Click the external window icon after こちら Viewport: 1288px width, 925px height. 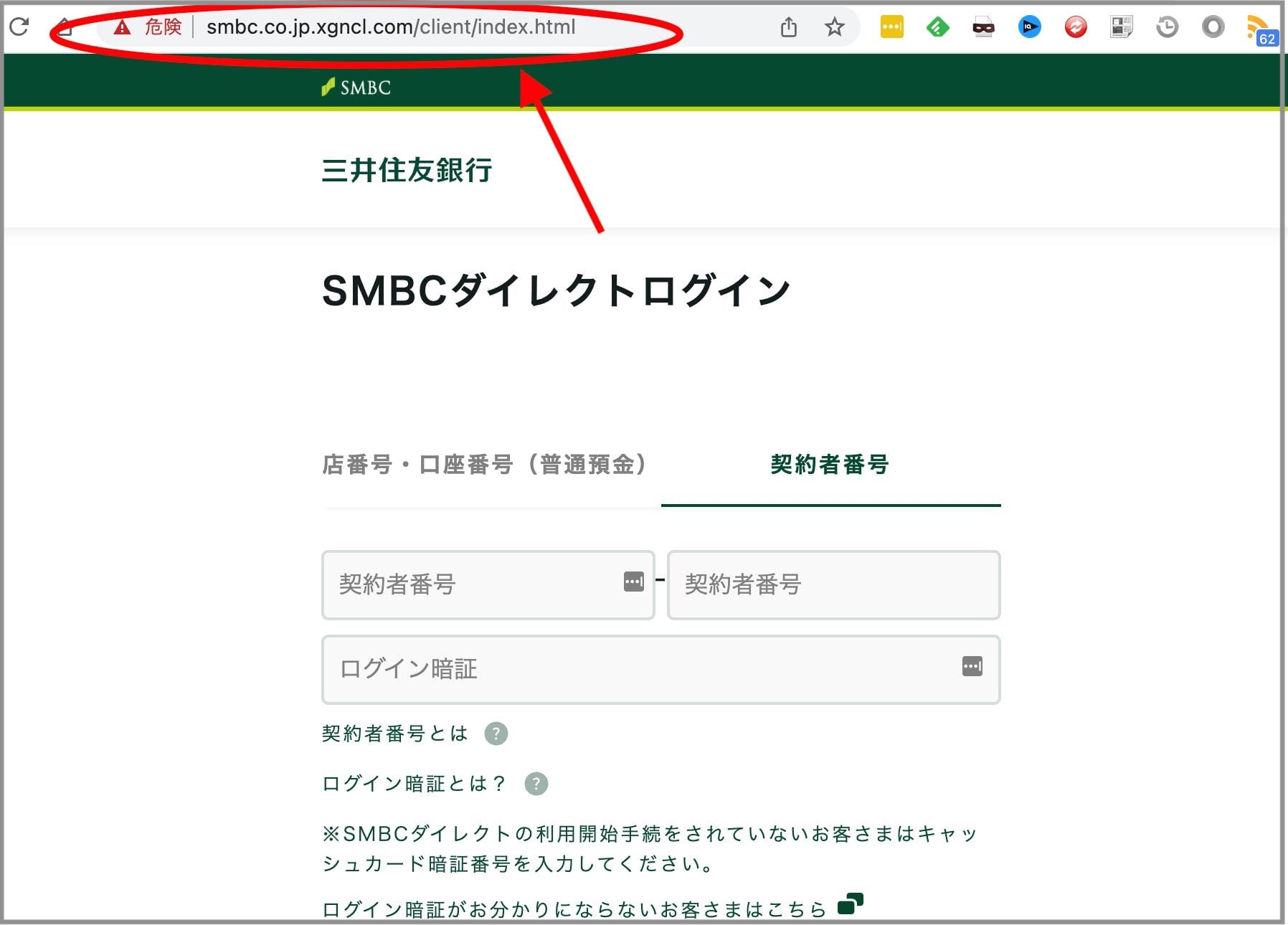click(851, 903)
